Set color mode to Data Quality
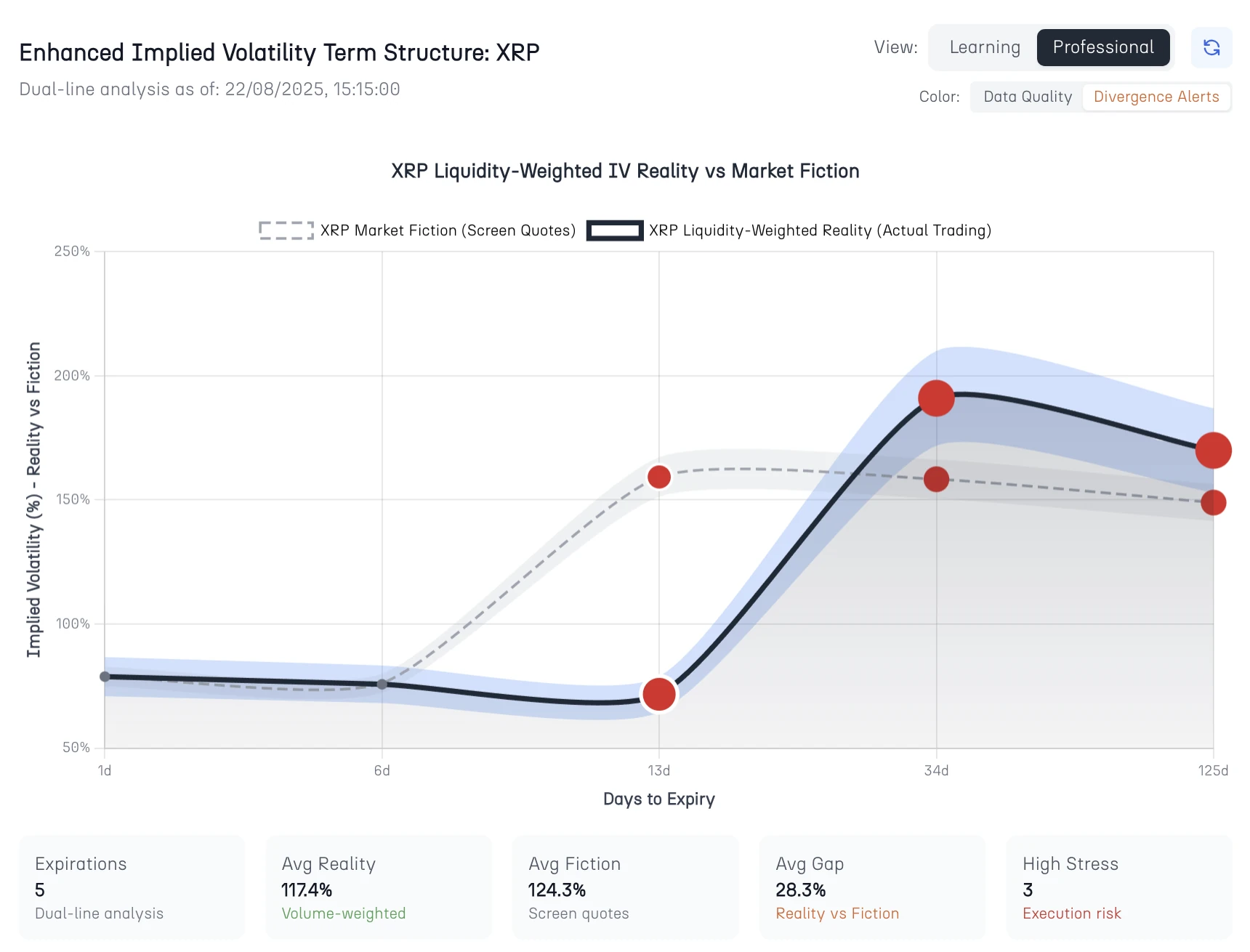 pyautogui.click(x=1027, y=97)
